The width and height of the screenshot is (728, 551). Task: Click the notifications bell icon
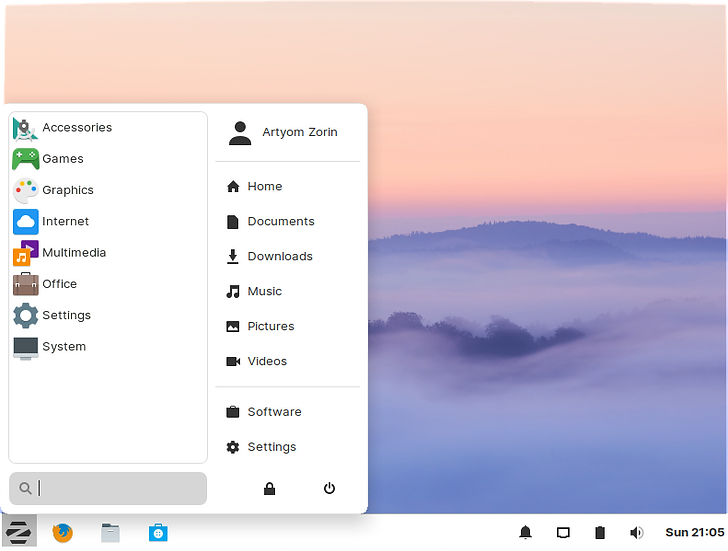click(526, 532)
